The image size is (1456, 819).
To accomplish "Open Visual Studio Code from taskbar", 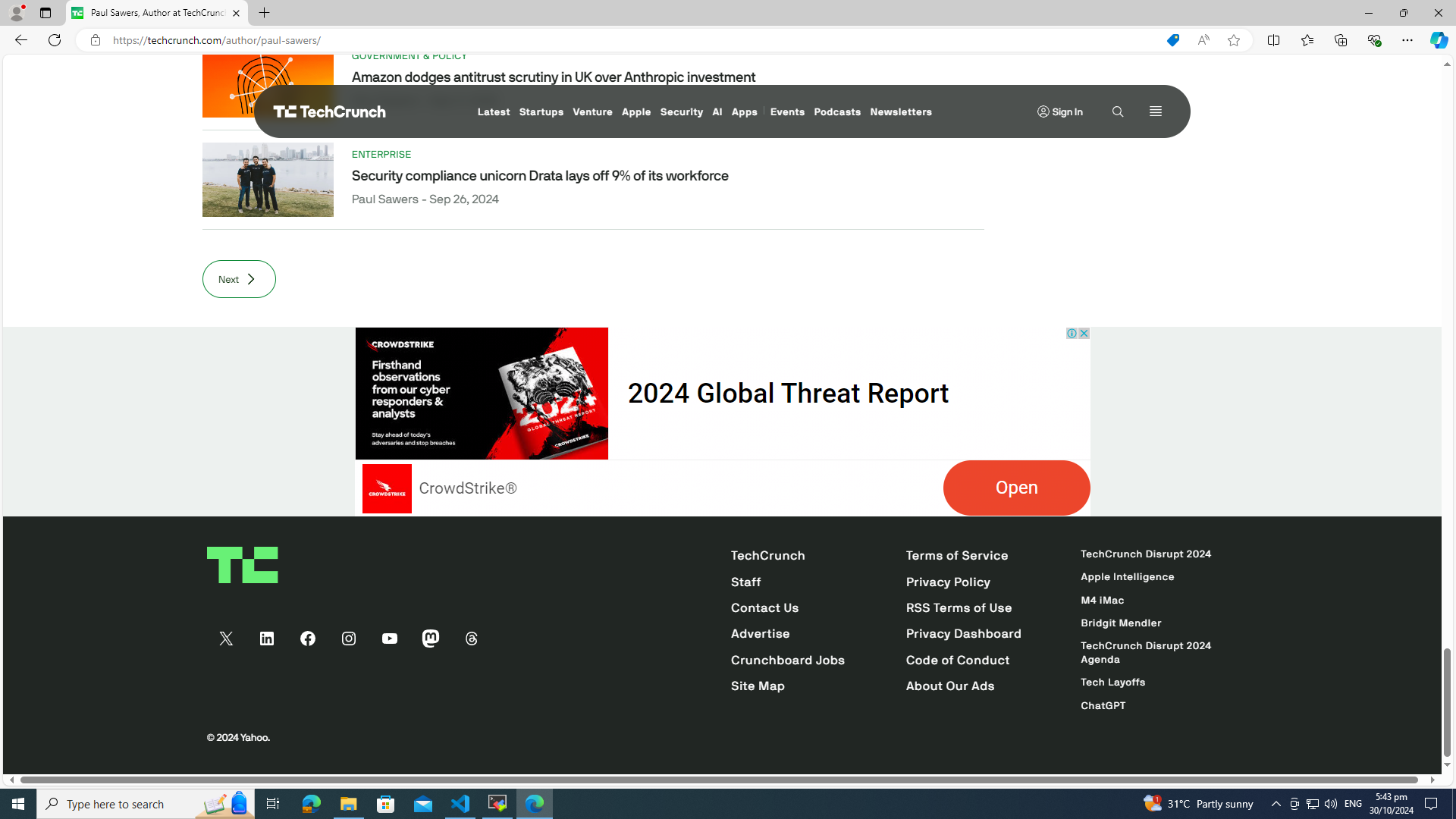I will pyautogui.click(x=460, y=804).
